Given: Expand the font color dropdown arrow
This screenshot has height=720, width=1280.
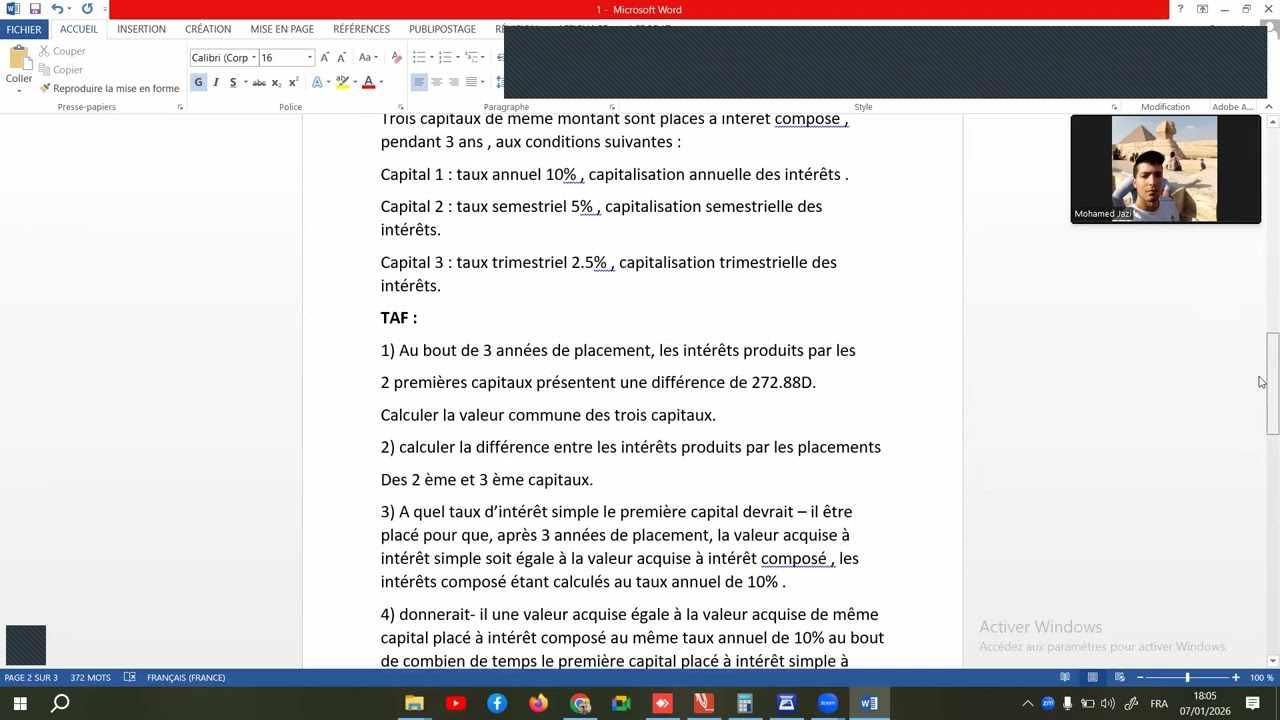Looking at the screenshot, I should (x=381, y=82).
